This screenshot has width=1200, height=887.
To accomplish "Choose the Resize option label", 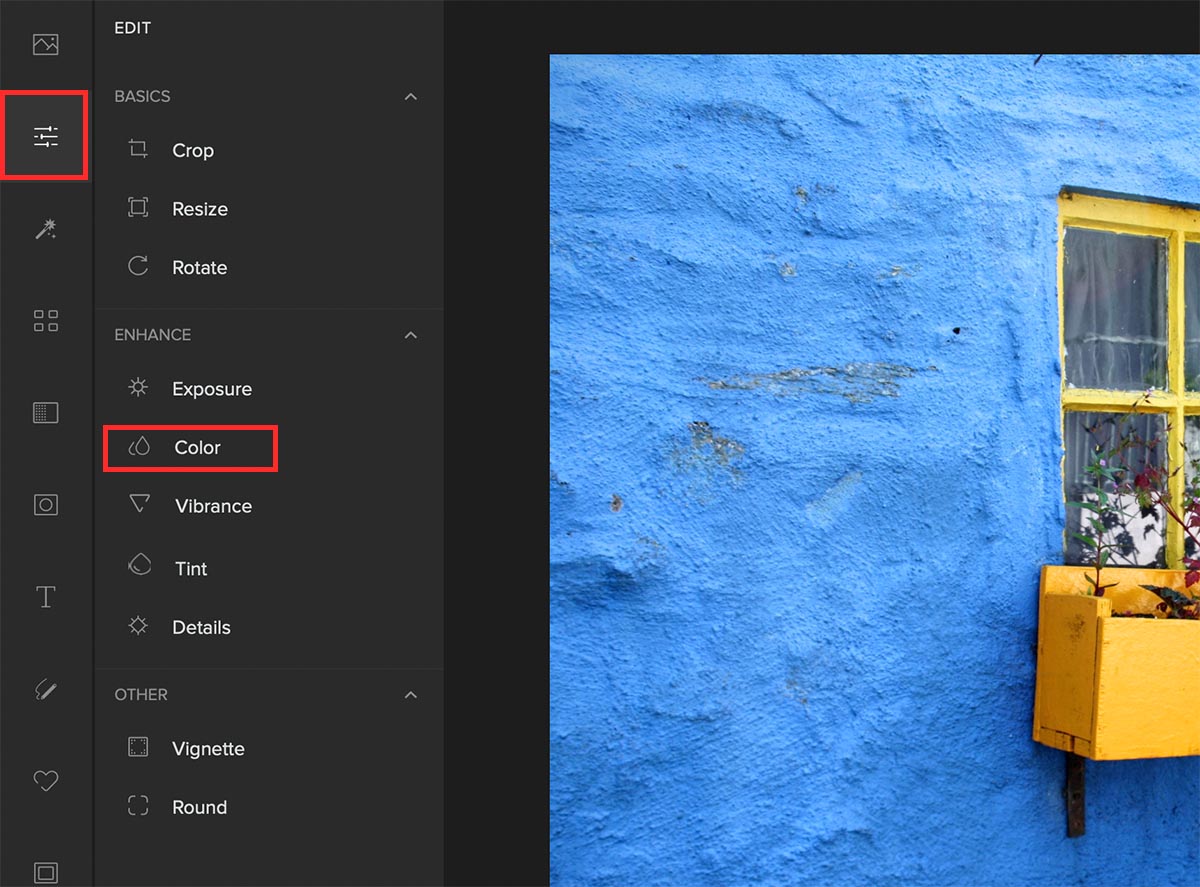I will tap(200, 209).
